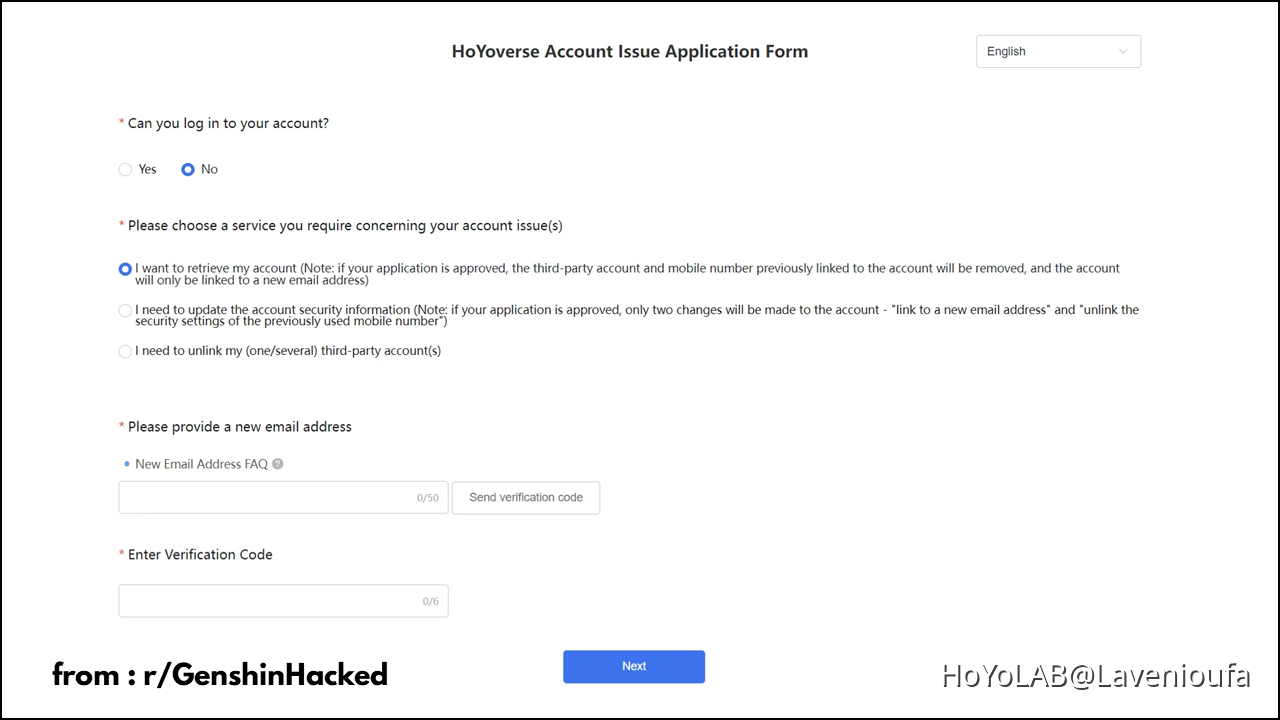Click the asterisk next to Enter Verification Code
This screenshot has height=720, width=1280.
point(120,553)
